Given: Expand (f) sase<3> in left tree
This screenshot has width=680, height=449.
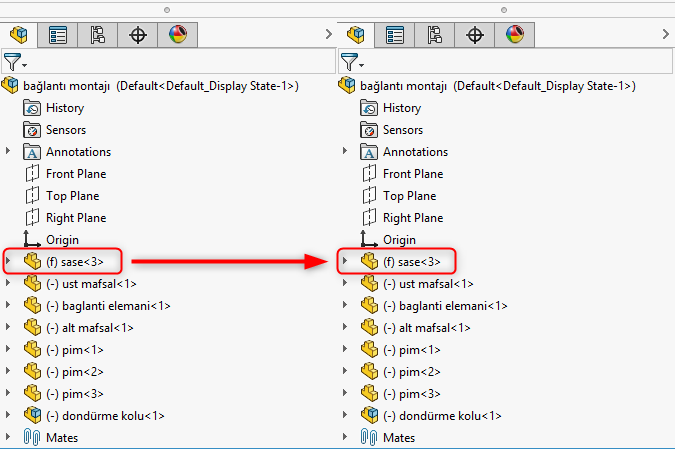Looking at the screenshot, I should pos(8,261).
